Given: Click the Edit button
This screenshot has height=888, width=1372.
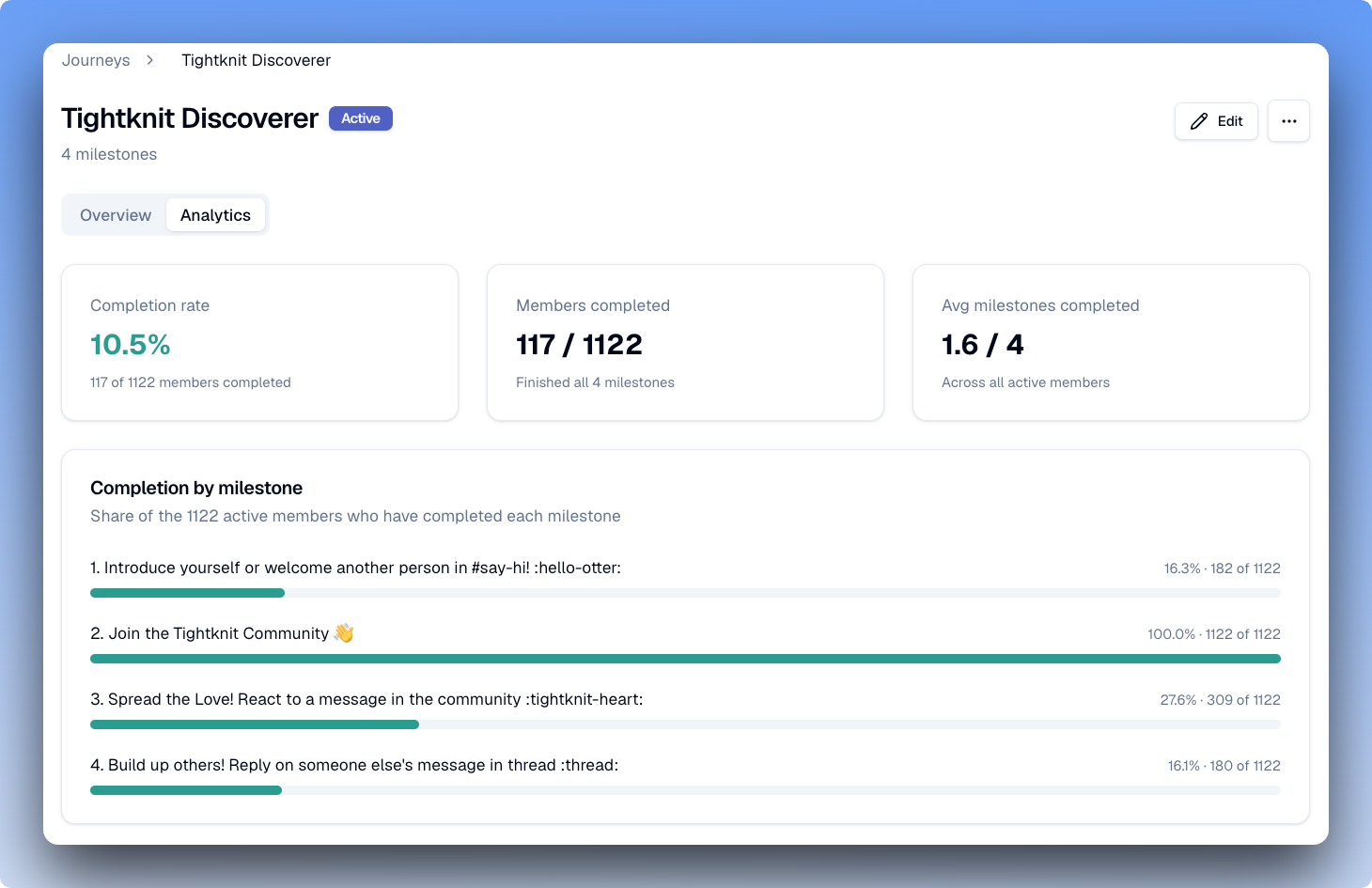Looking at the screenshot, I should click(x=1216, y=121).
